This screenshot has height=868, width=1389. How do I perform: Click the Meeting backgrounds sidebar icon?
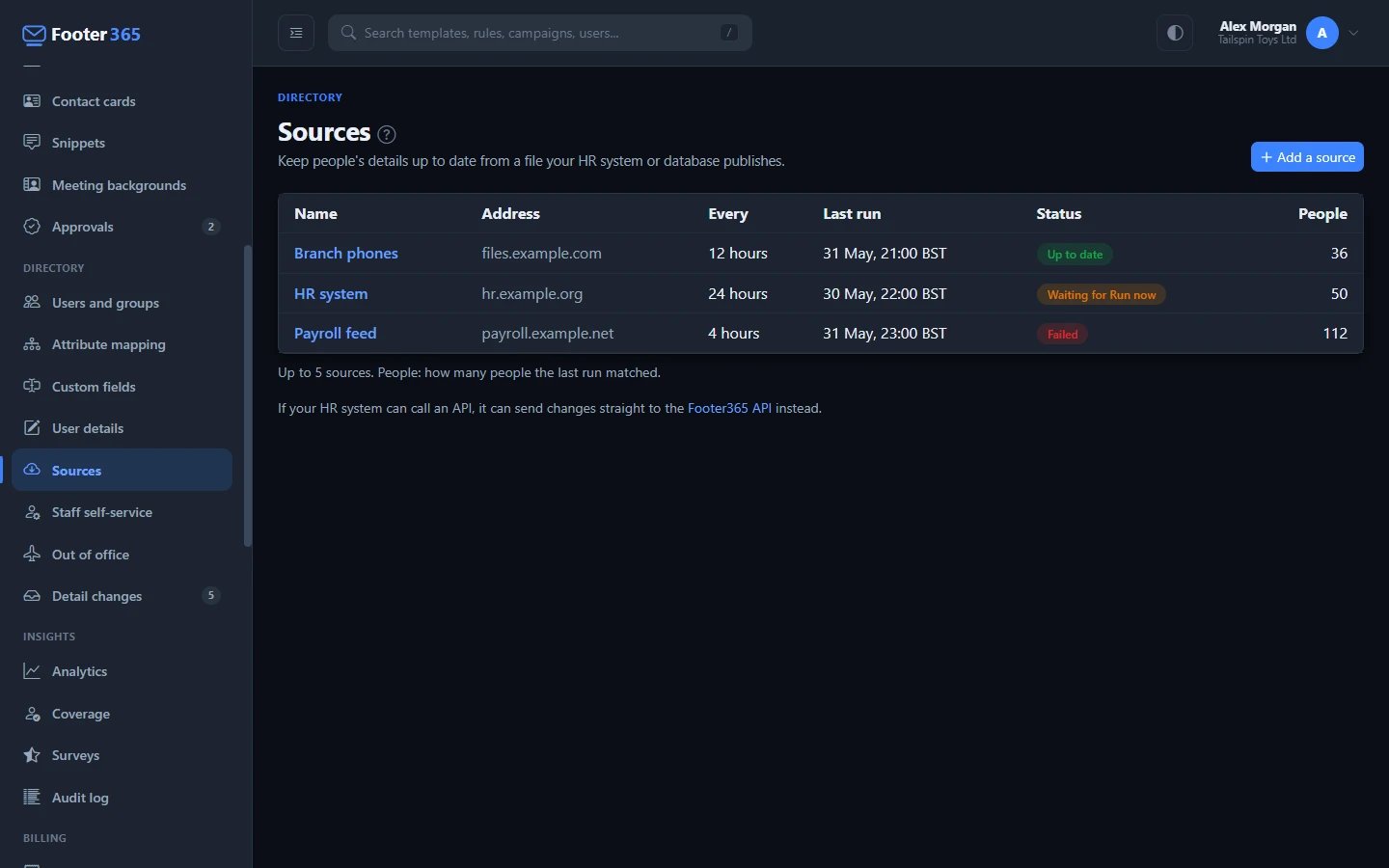(x=32, y=184)
